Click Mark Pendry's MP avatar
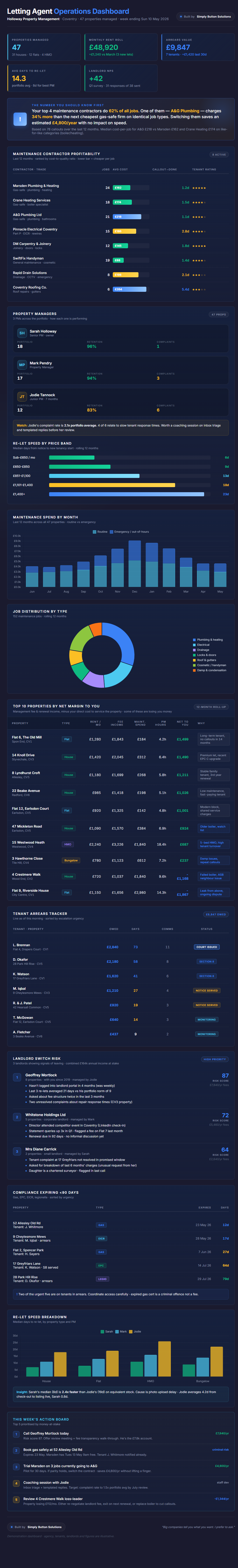 coord(22,365)
